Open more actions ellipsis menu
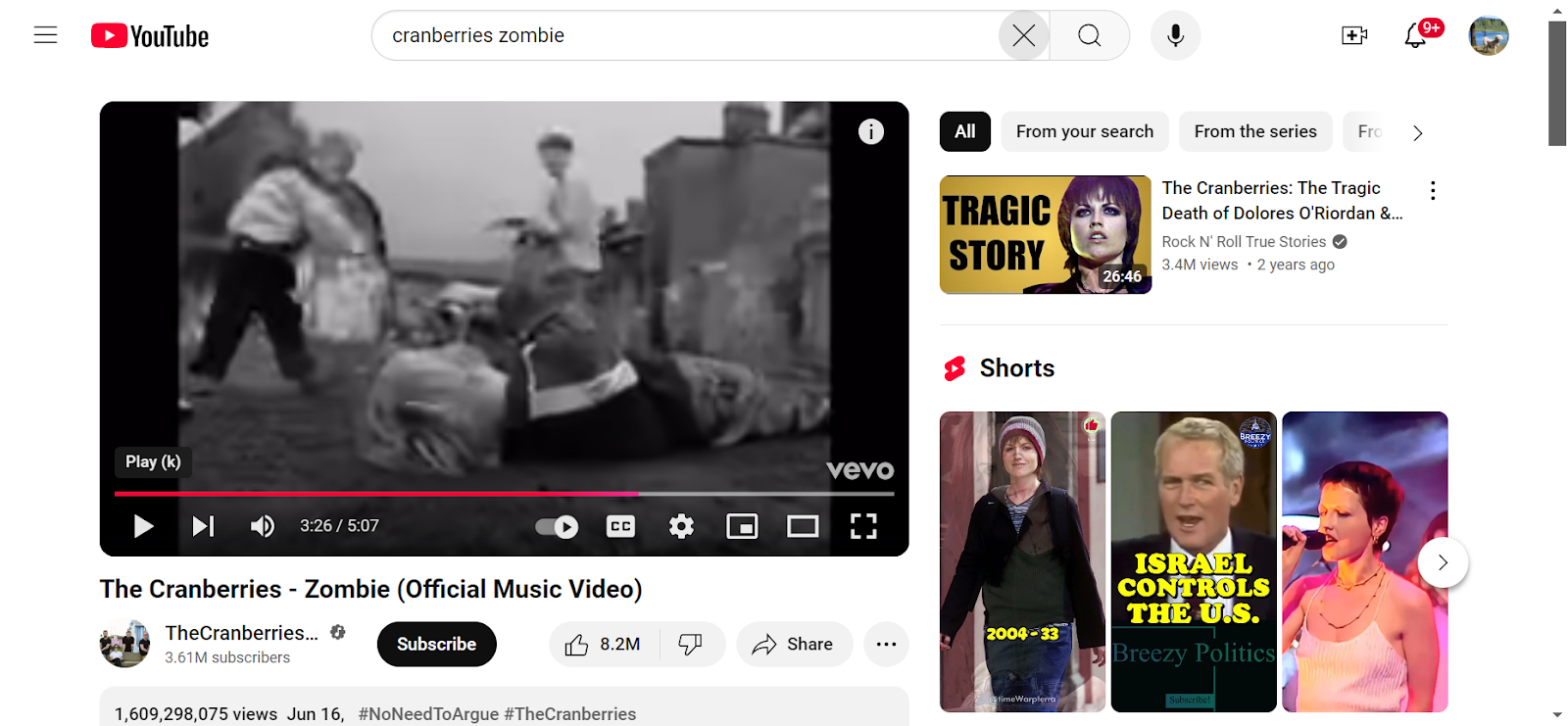 (887, 644)
